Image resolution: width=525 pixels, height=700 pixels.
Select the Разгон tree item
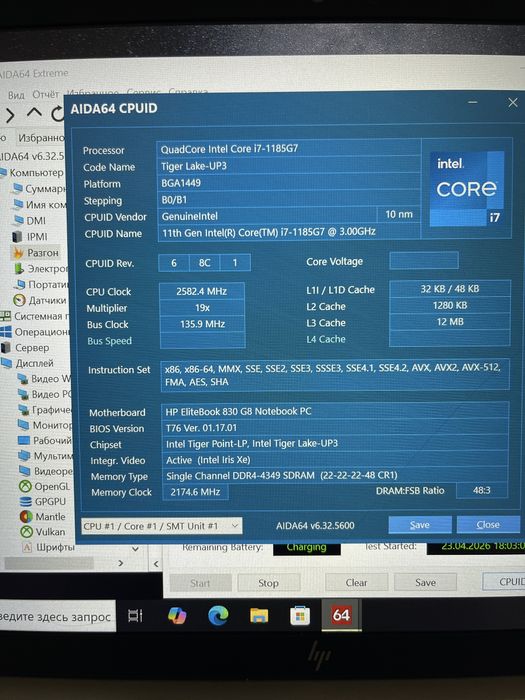43,253
